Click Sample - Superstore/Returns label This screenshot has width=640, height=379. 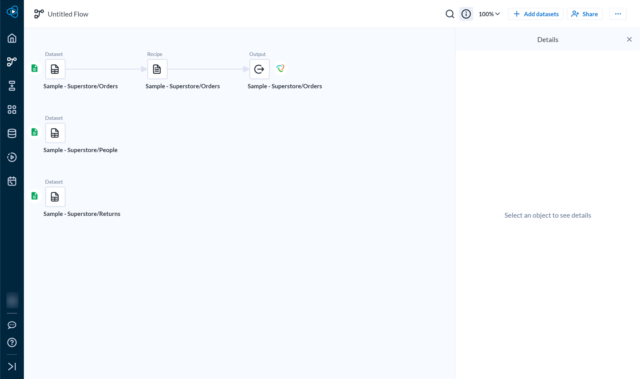[x=82, y=214]
